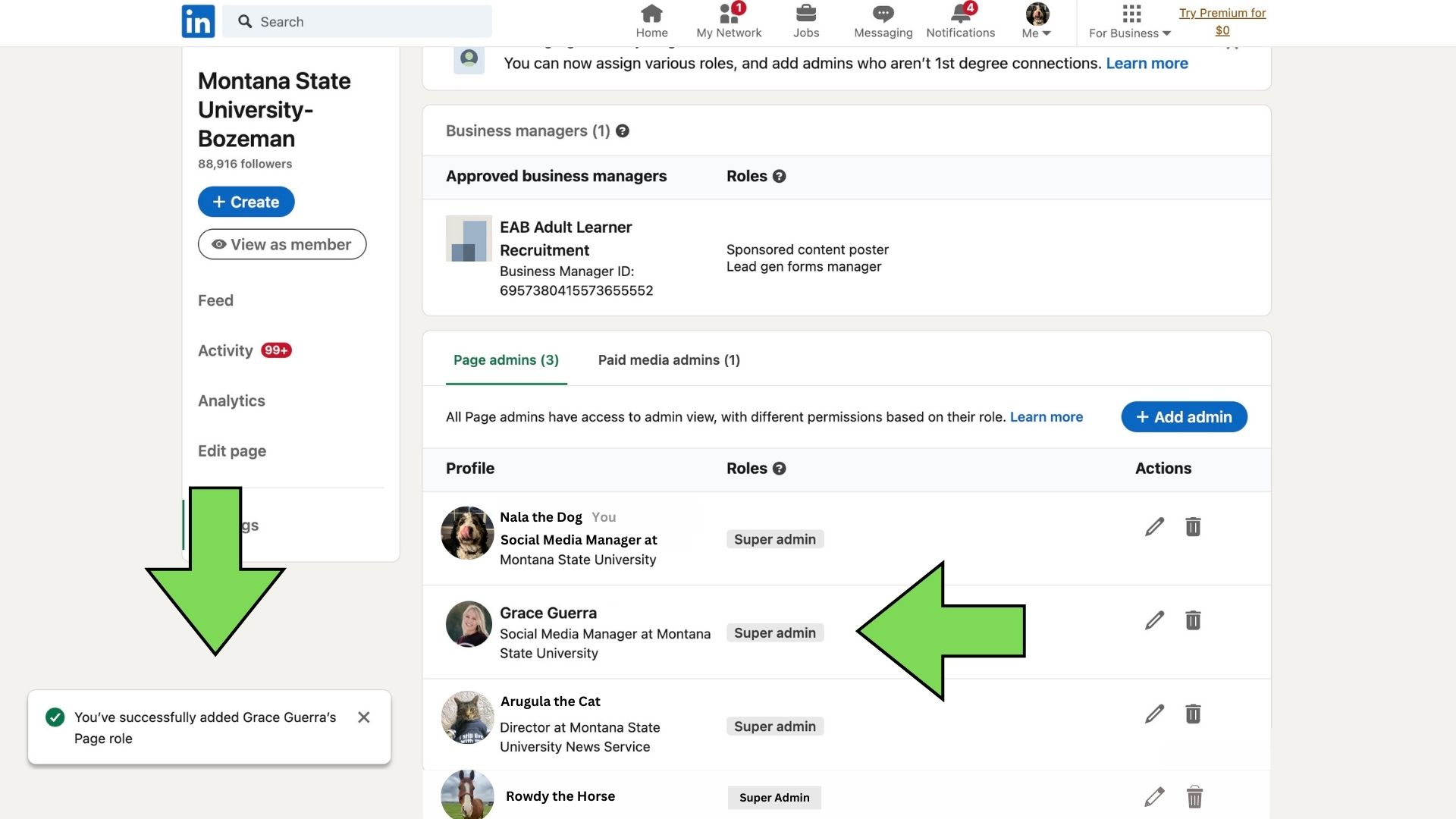This screenshot has width=1456, height=819.
Task: Click the Grace Guerra name
Action: (548, 613)
